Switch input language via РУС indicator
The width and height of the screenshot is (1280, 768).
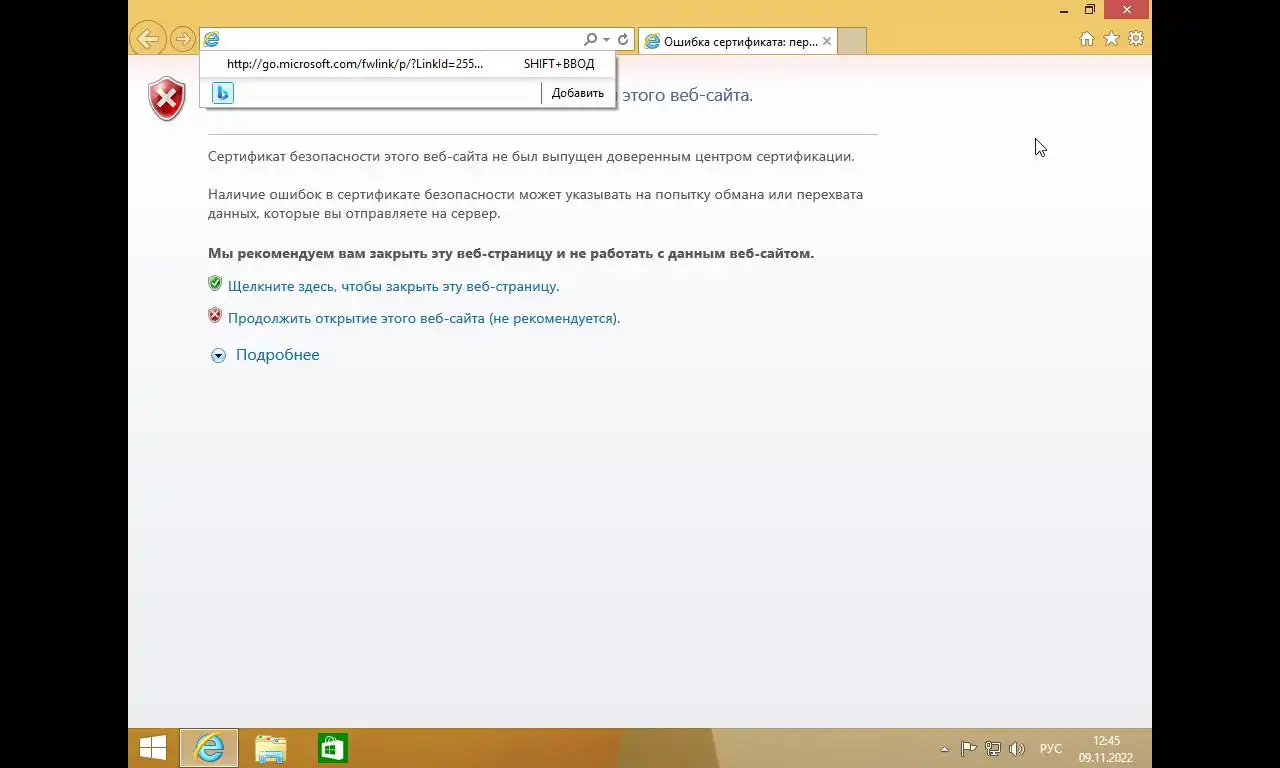click(x=1051, y=749)
